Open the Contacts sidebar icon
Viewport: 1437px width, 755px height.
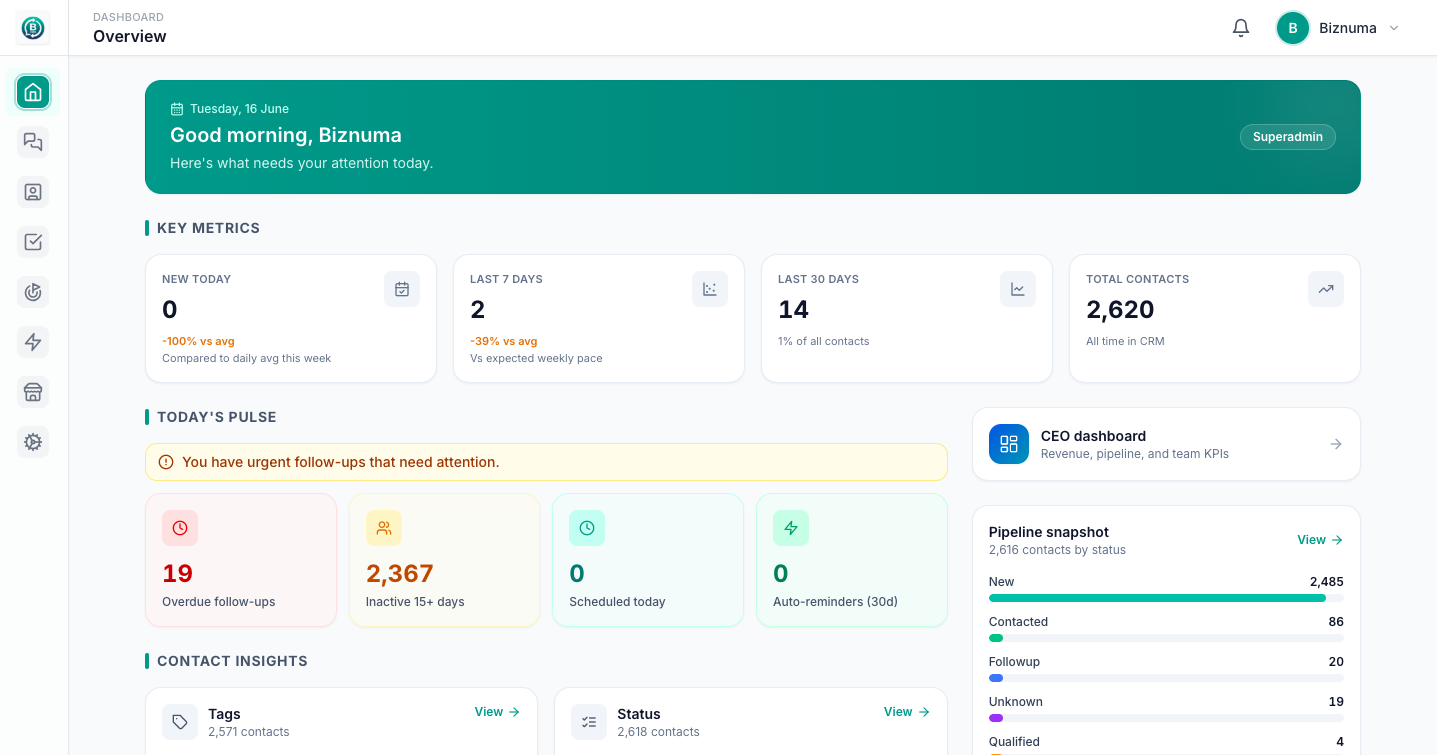(x=33, y=192)
